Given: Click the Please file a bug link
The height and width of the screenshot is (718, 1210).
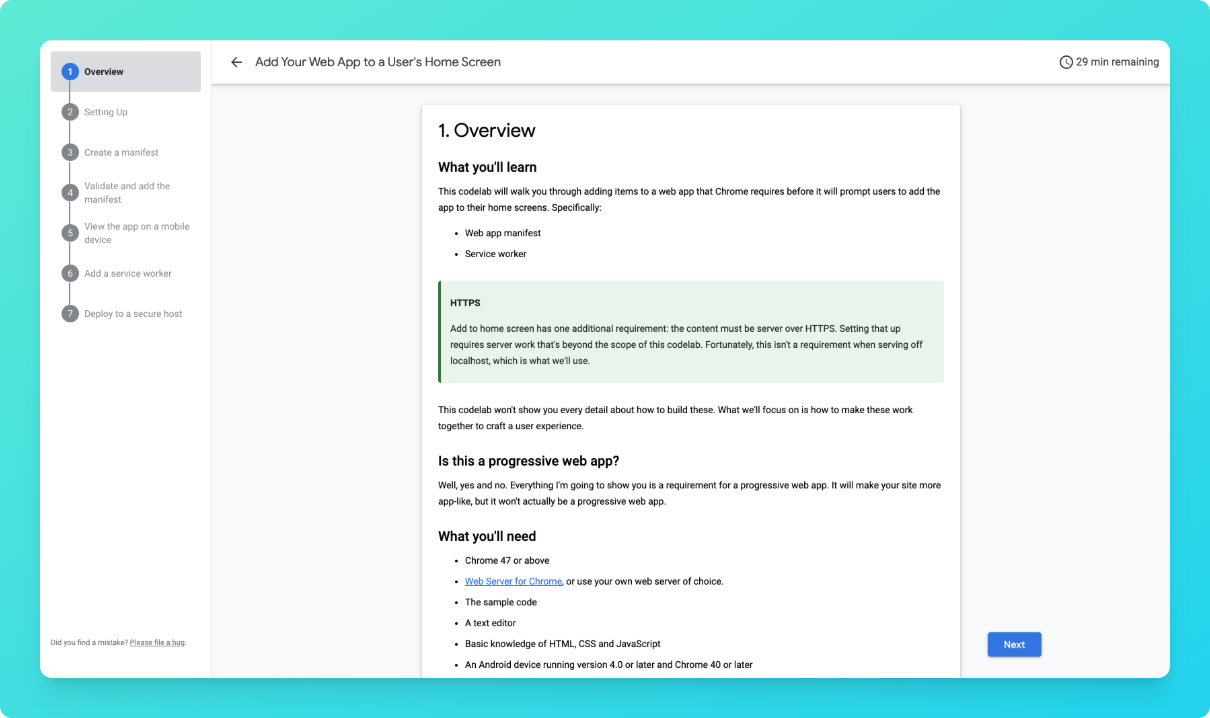Looking at the screenshot, I should pos(157,642).
